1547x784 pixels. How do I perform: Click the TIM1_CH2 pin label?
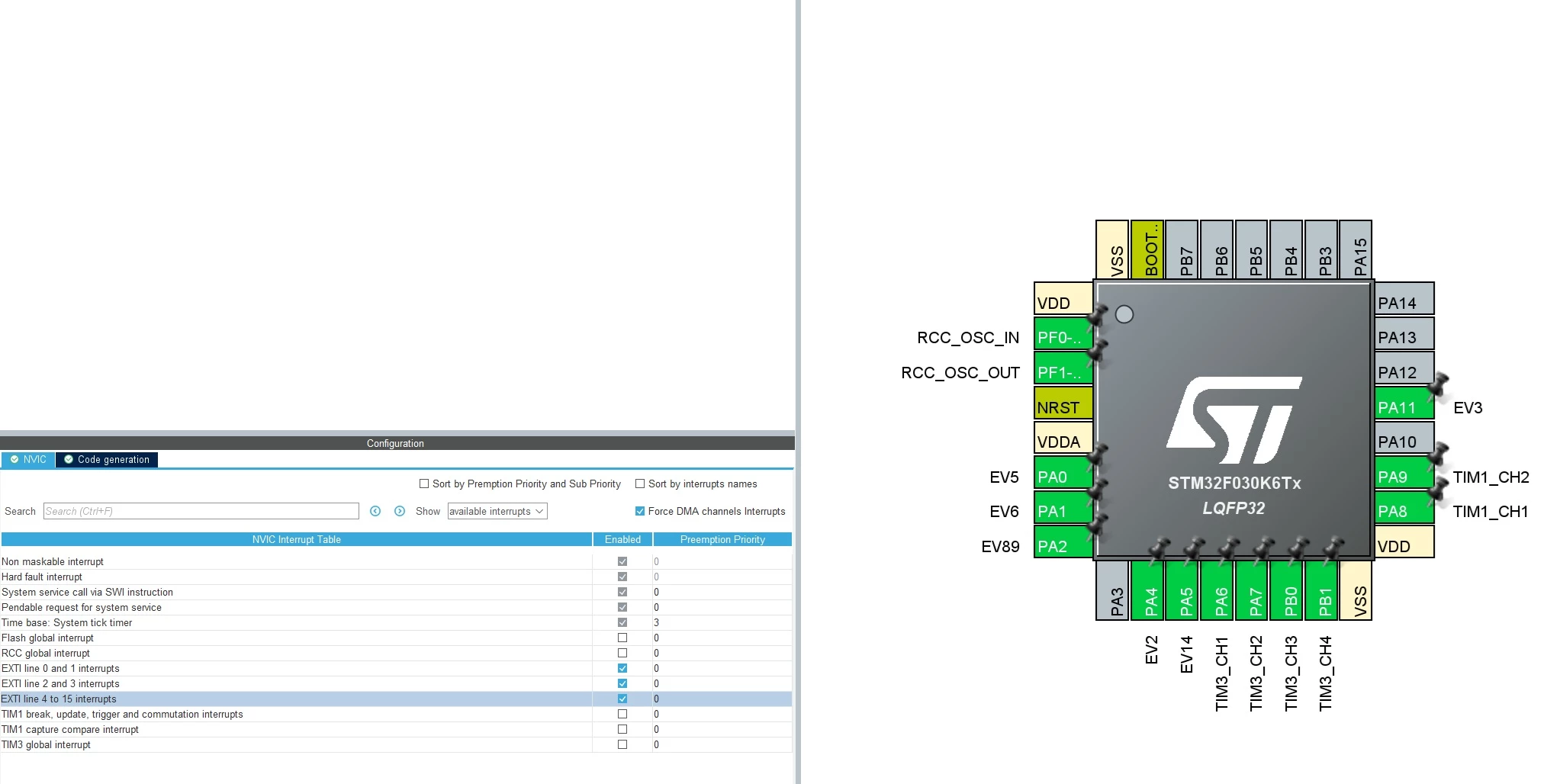[x=1491, y=477]
